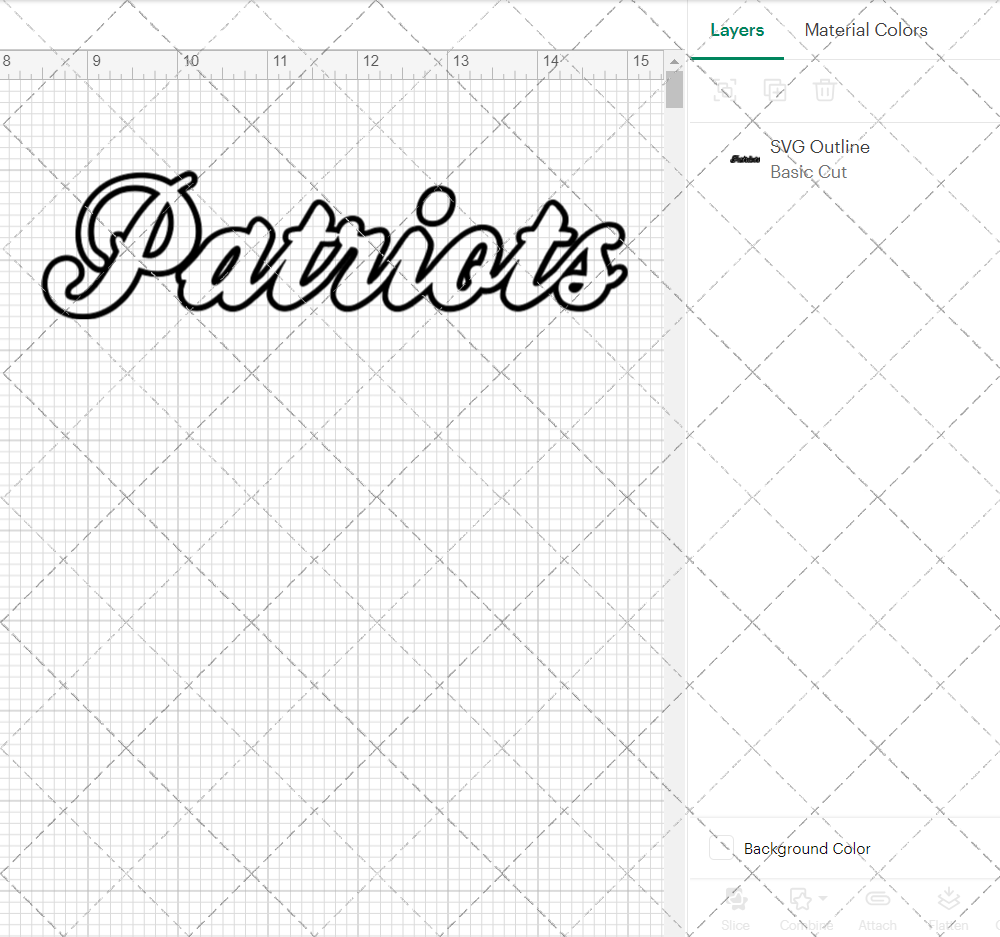Image resolution: width=1000 pixels, height=937 pixels.
Task: Click the canvas scrollbar up arrow
Action: 674,62
